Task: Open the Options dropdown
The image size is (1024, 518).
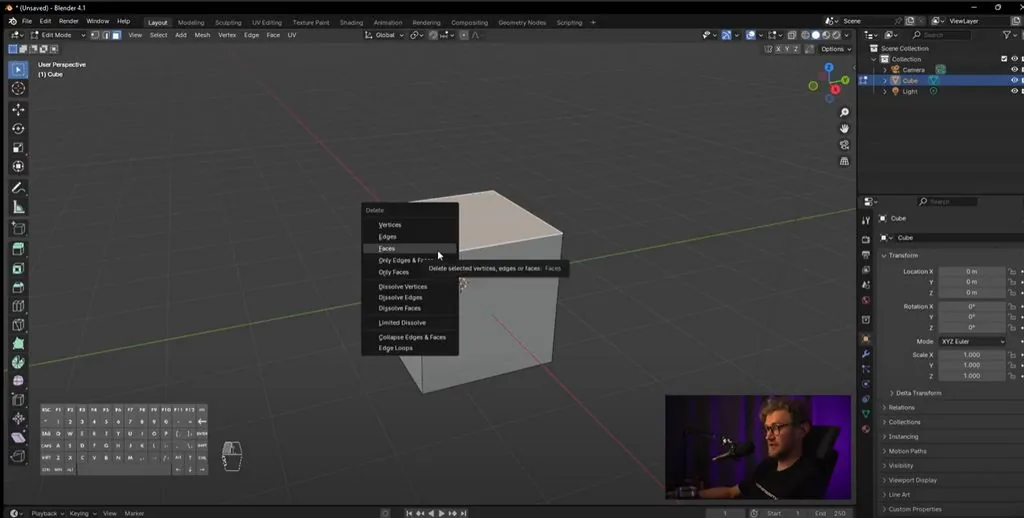Action: point(835,49)
